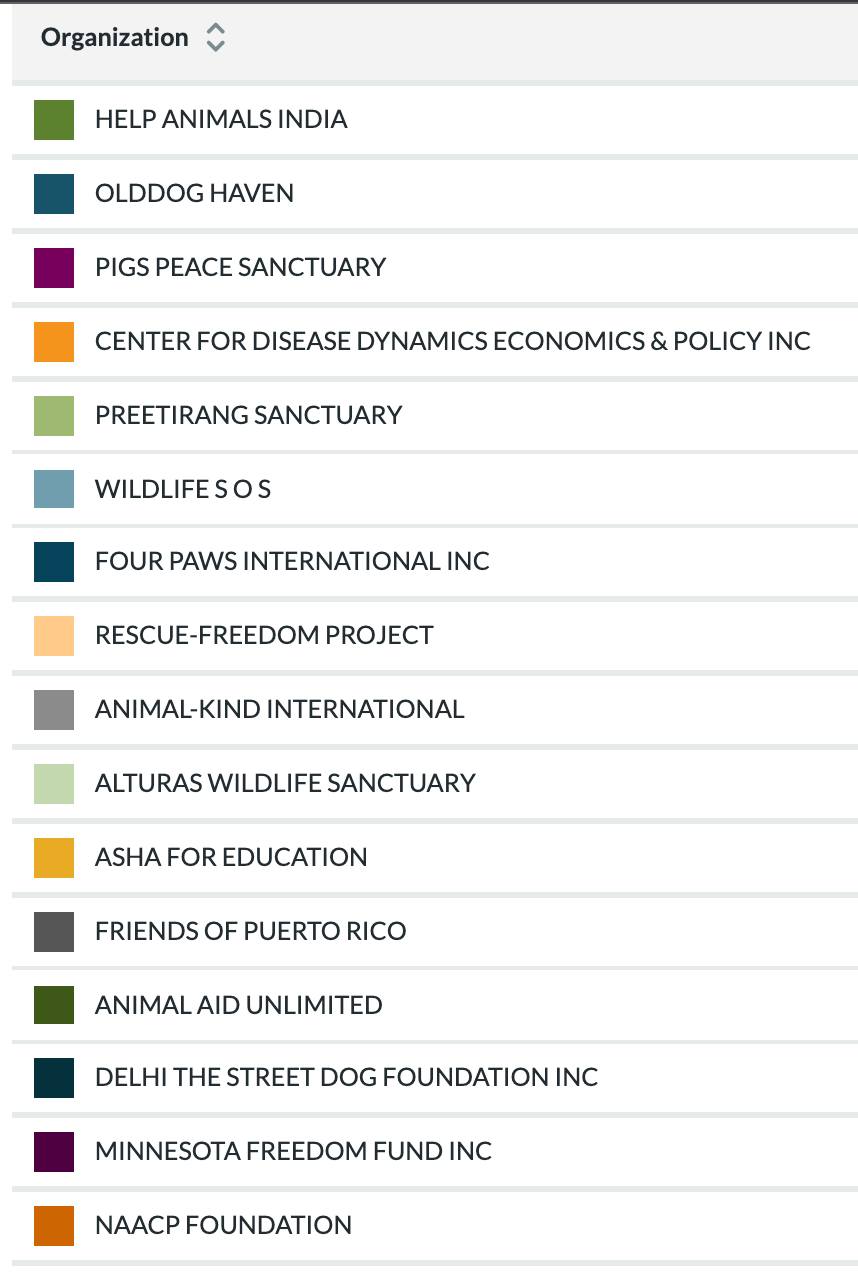Click the ALTURAS WILDLIFE SANCTUARY name
Screen dimensions: 858x1276
click(x=285, y=783)
